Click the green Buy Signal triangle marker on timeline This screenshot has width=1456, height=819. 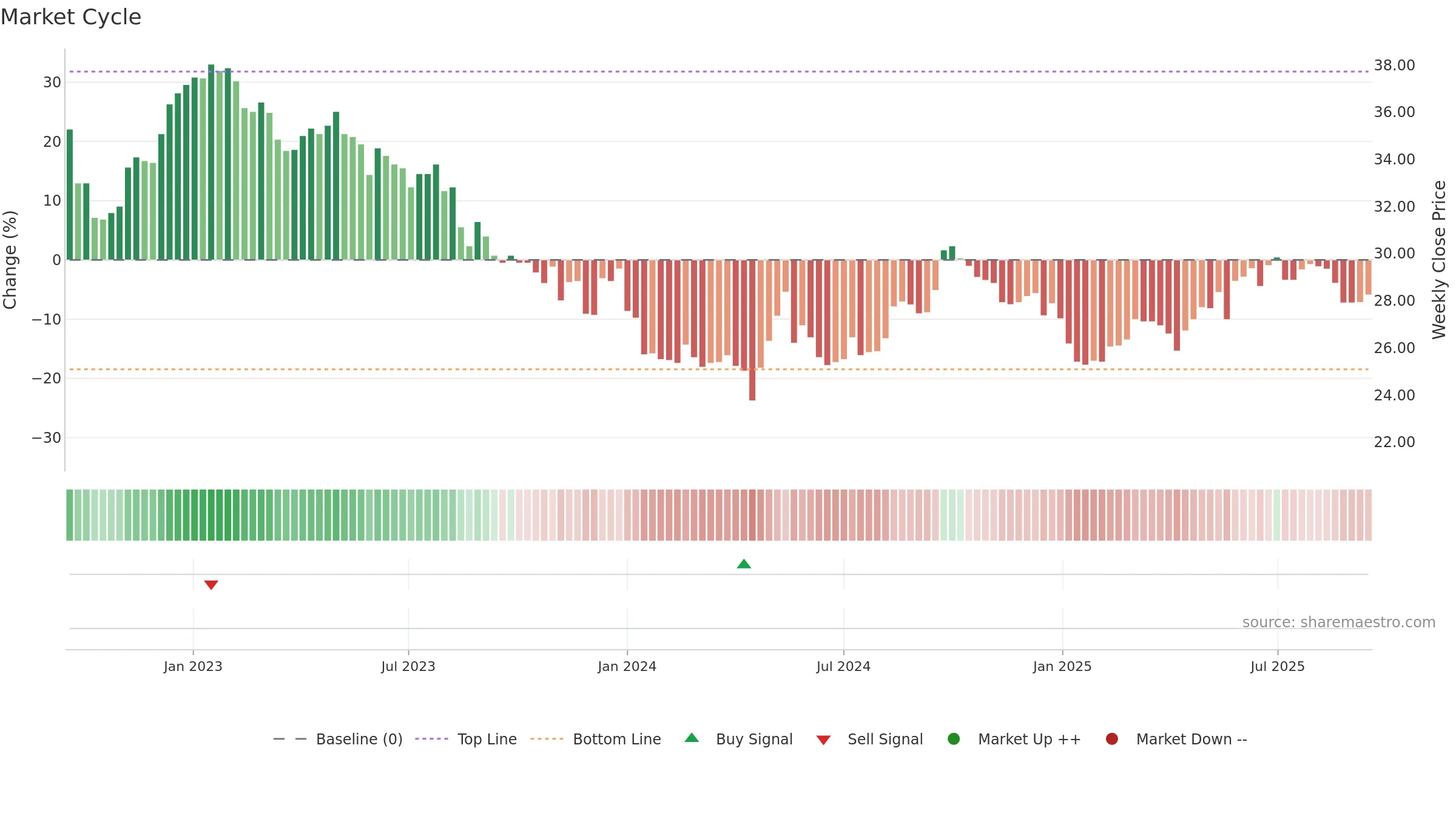point(744,564)
